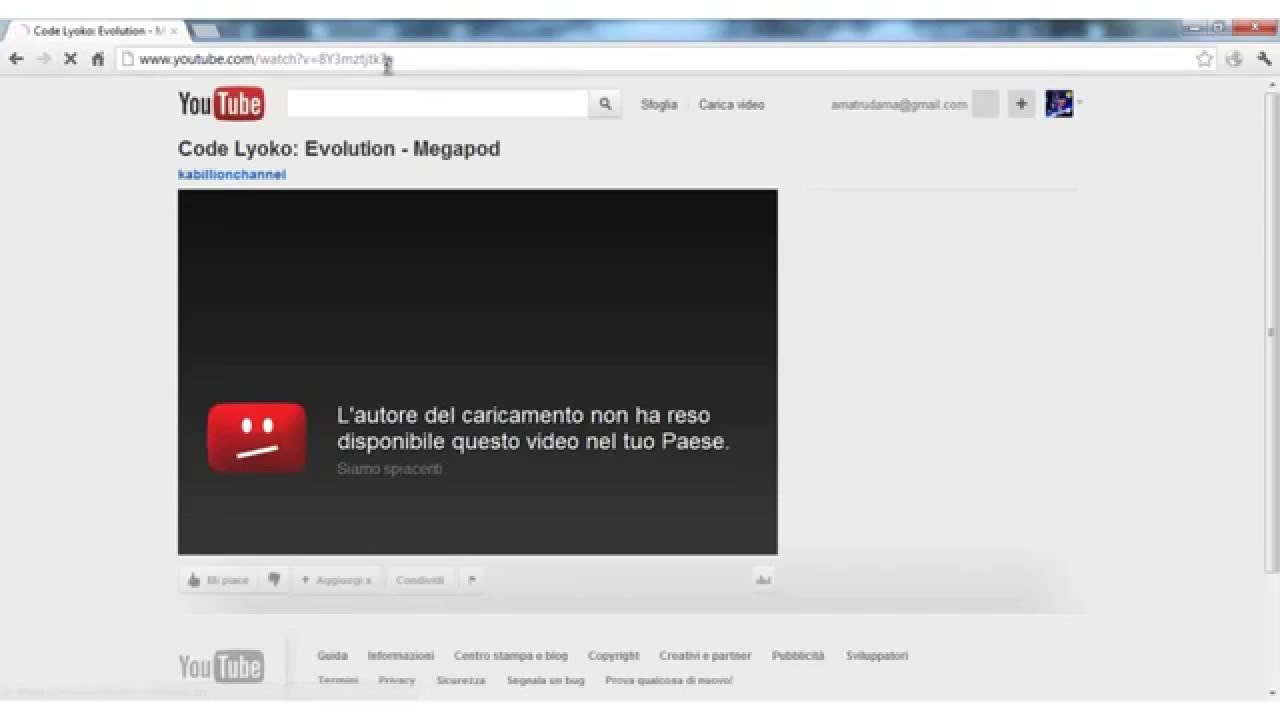Click the Condividi share button

coord(420,580)
